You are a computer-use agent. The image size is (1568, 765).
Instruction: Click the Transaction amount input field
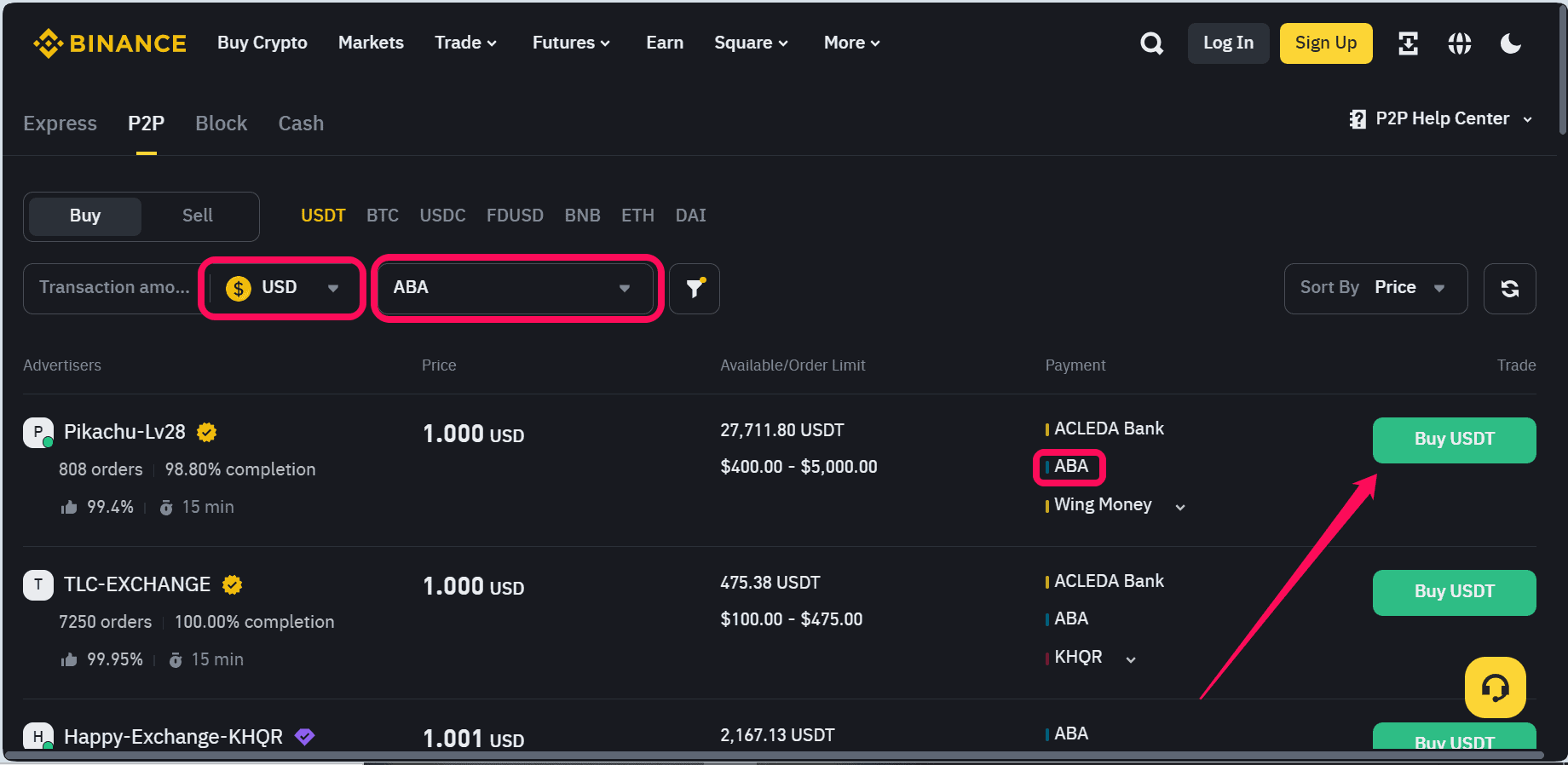pos(114,288)
